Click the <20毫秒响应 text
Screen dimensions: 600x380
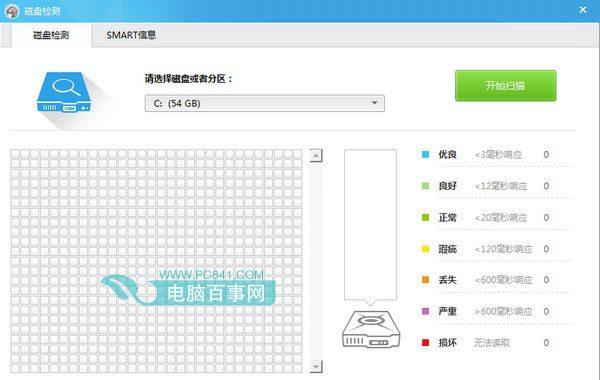coord(501,217)
